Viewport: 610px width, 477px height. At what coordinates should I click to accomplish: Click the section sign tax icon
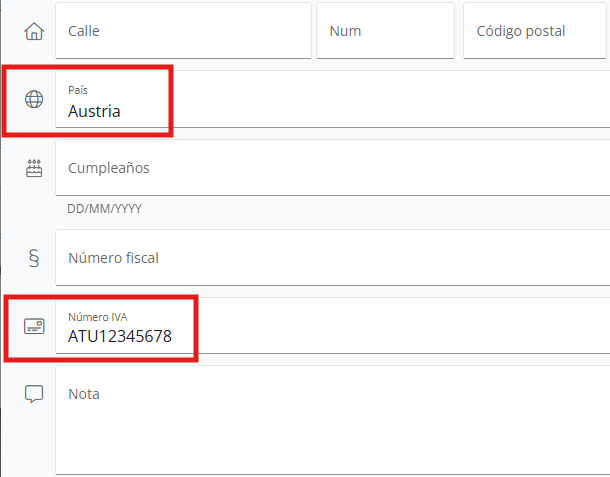[34, 258]
